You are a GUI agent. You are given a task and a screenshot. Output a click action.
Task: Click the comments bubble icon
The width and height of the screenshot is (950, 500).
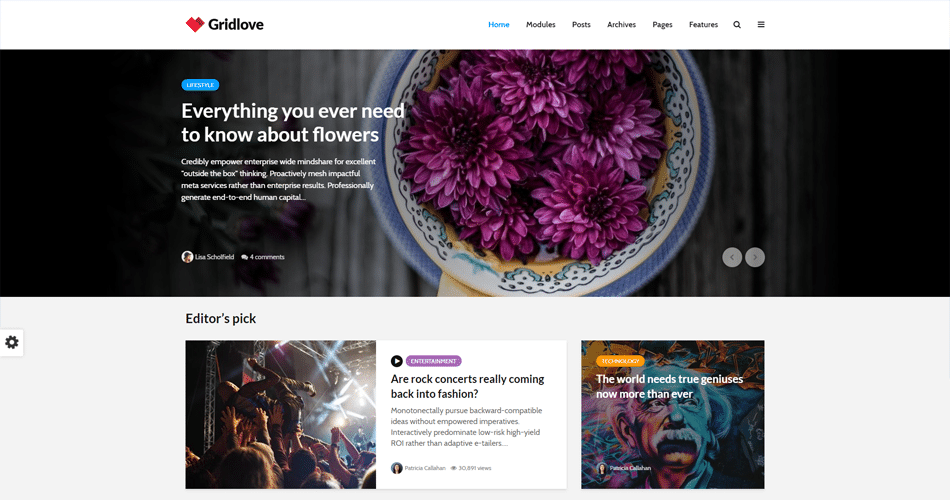(x=244, y=258)
